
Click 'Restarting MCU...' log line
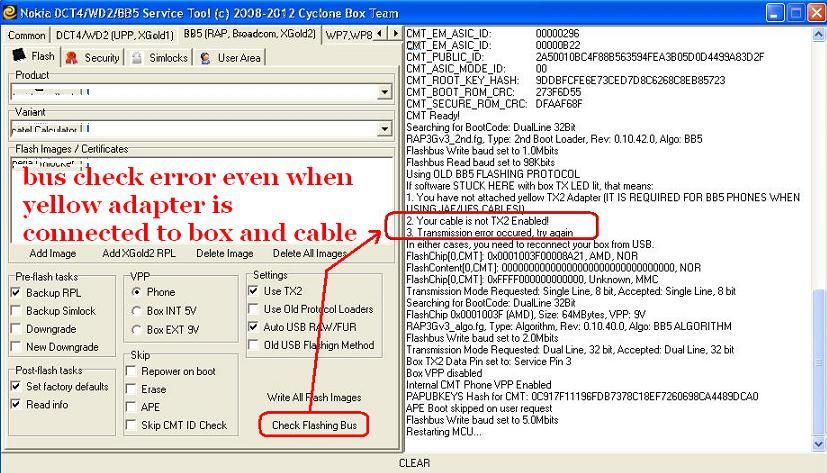click(444, 432)
